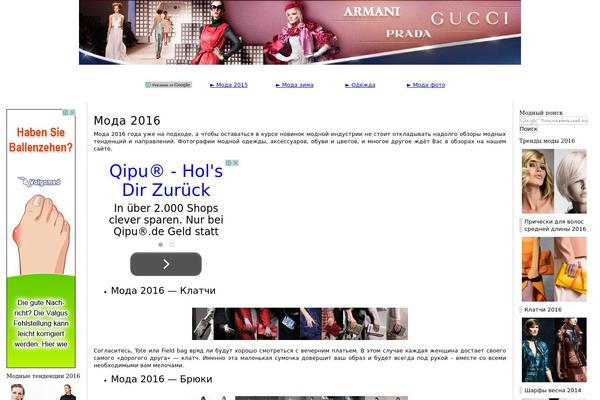Image resolution: width=600 pixels, height=400 pixels.
Task: Select the first carousel dot in Qipu ad
Action: click(161, 245)
